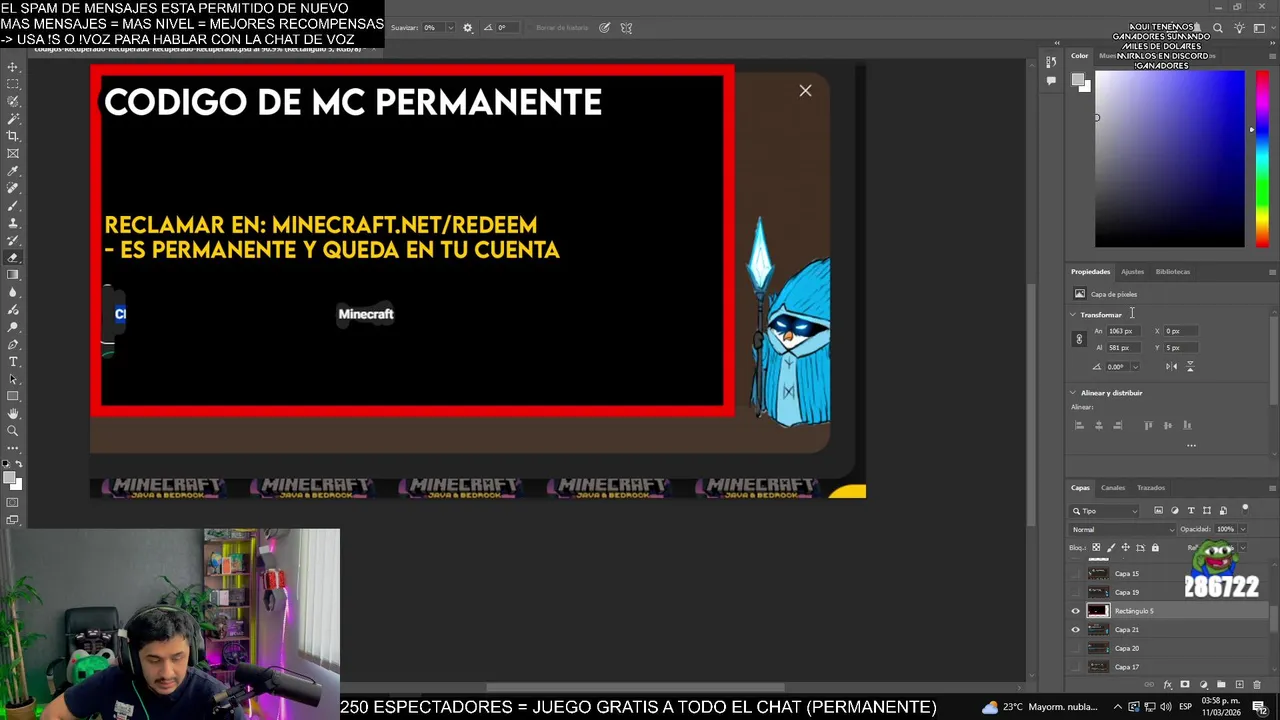Screen dimensions: 1280x720
Task: Filter layers by text type icon
Action: pyautogui.click(x=1190, y=511)
